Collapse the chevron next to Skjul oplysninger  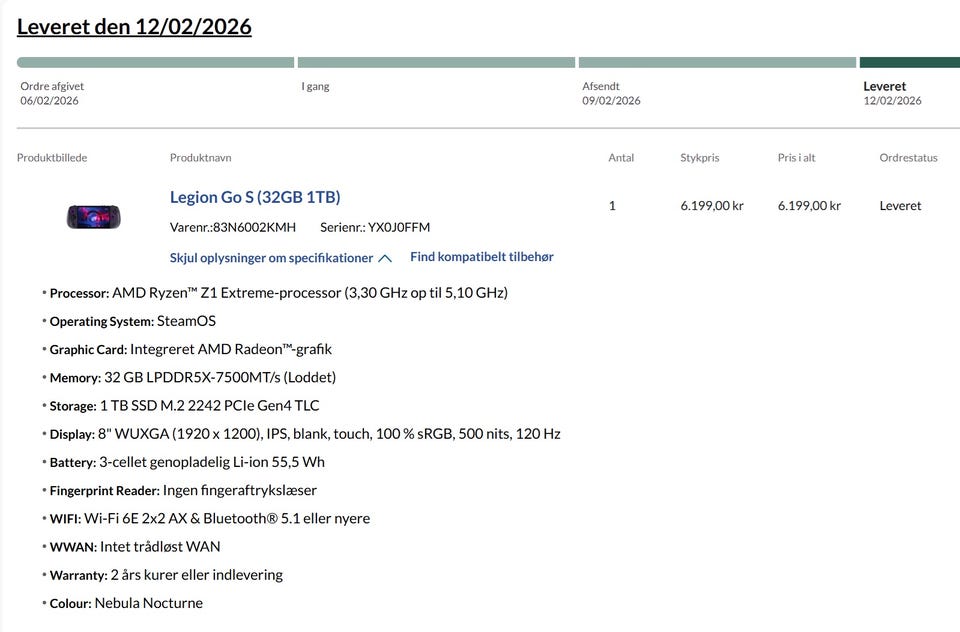(x=385, y=258)
